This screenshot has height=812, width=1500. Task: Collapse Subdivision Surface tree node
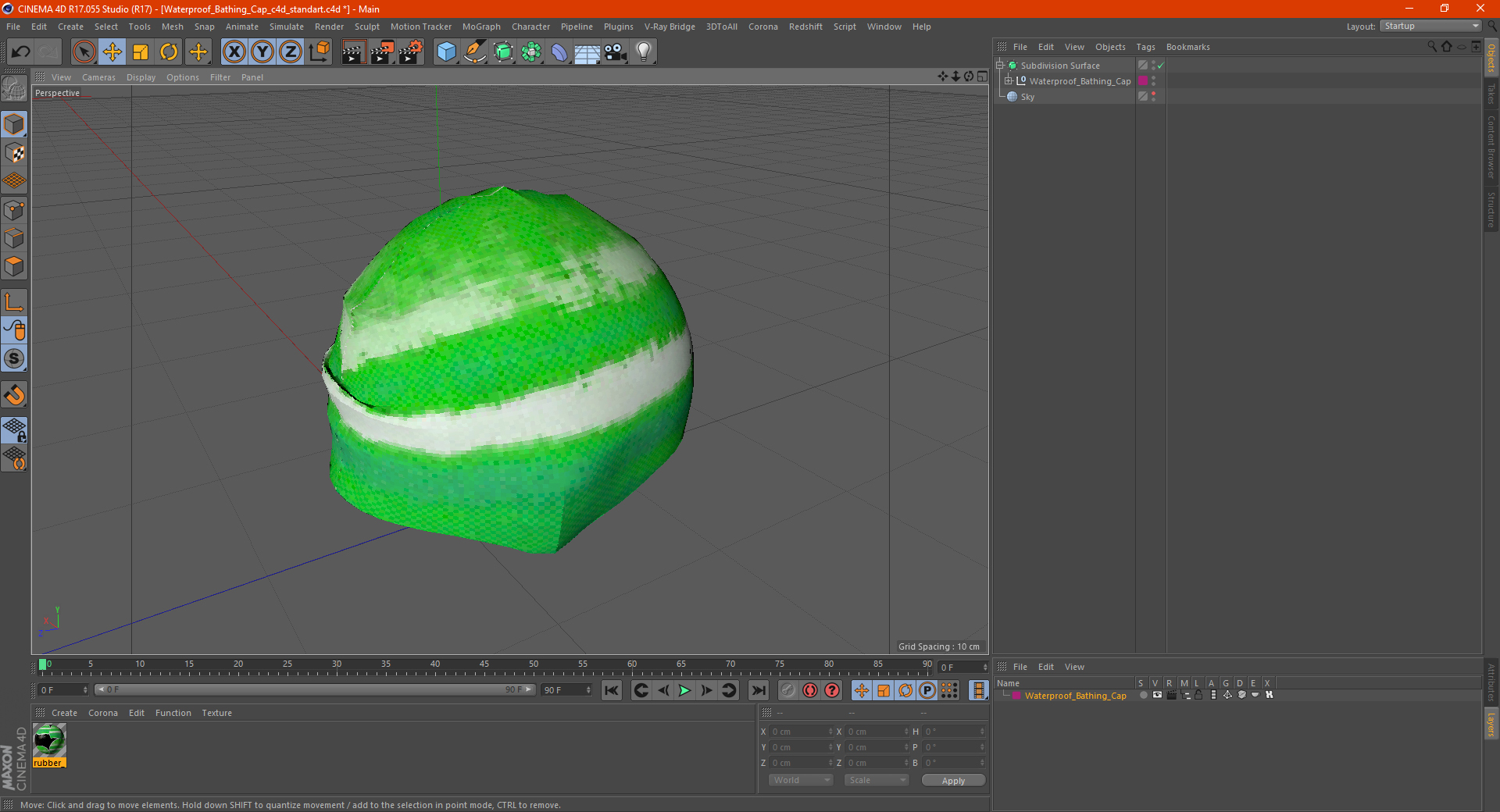click(x=1000, y=66)
